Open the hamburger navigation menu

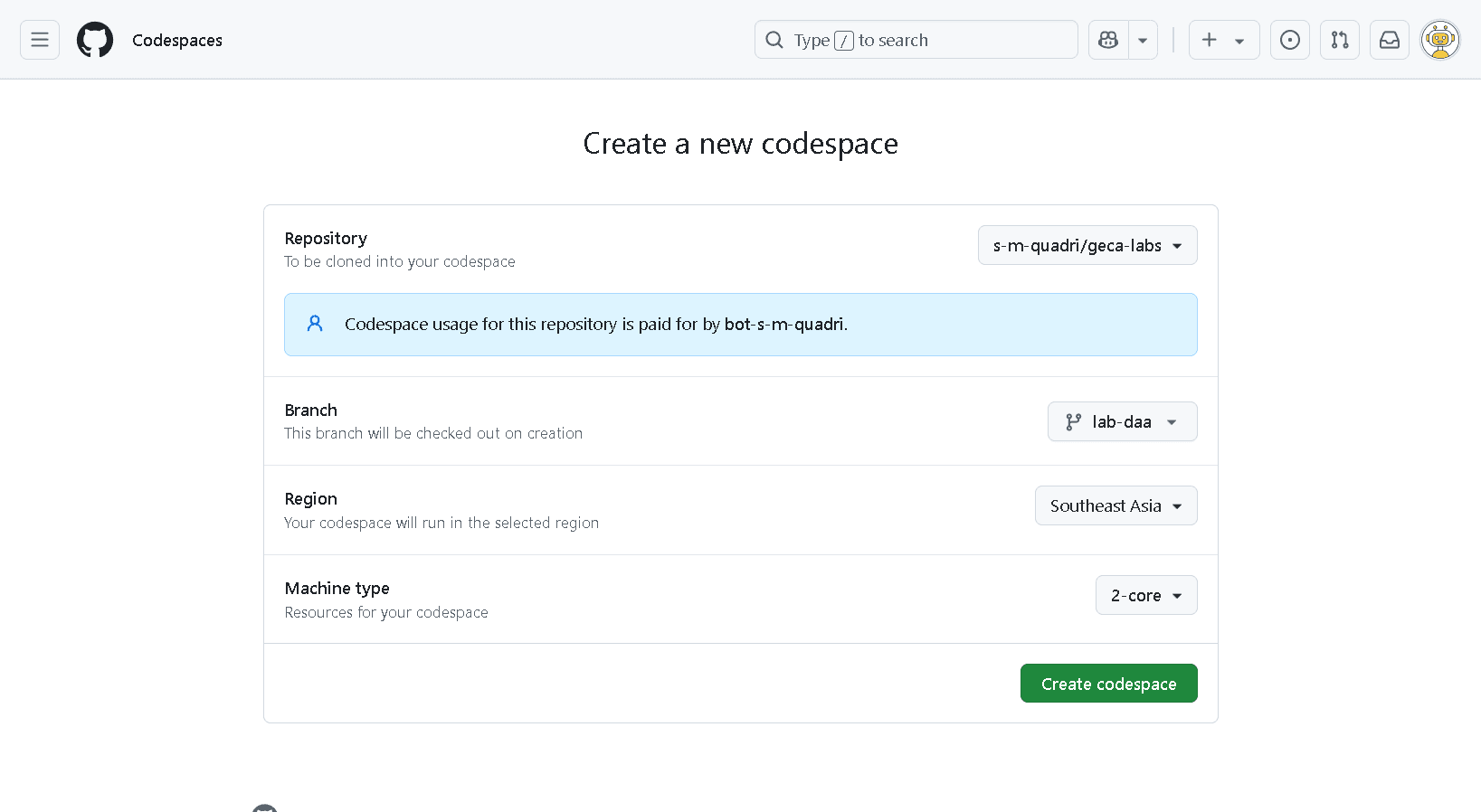40,40
